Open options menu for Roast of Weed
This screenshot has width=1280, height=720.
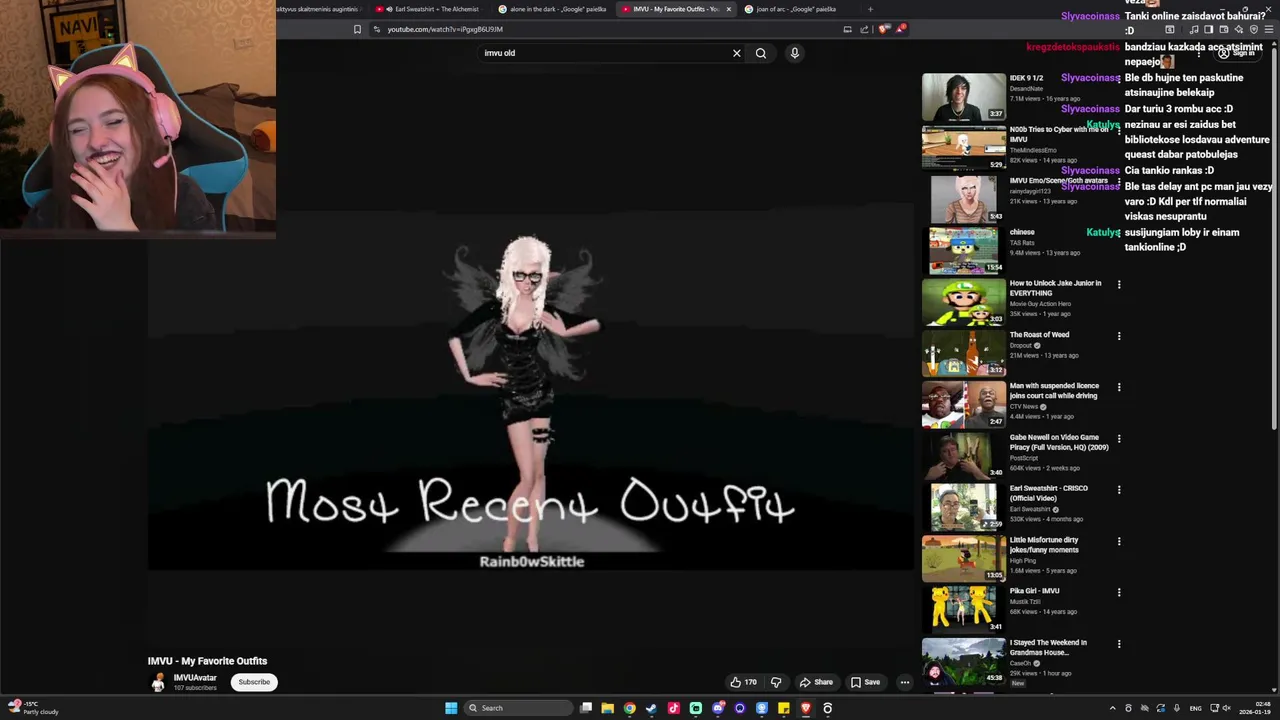(x=1119, y=336)
